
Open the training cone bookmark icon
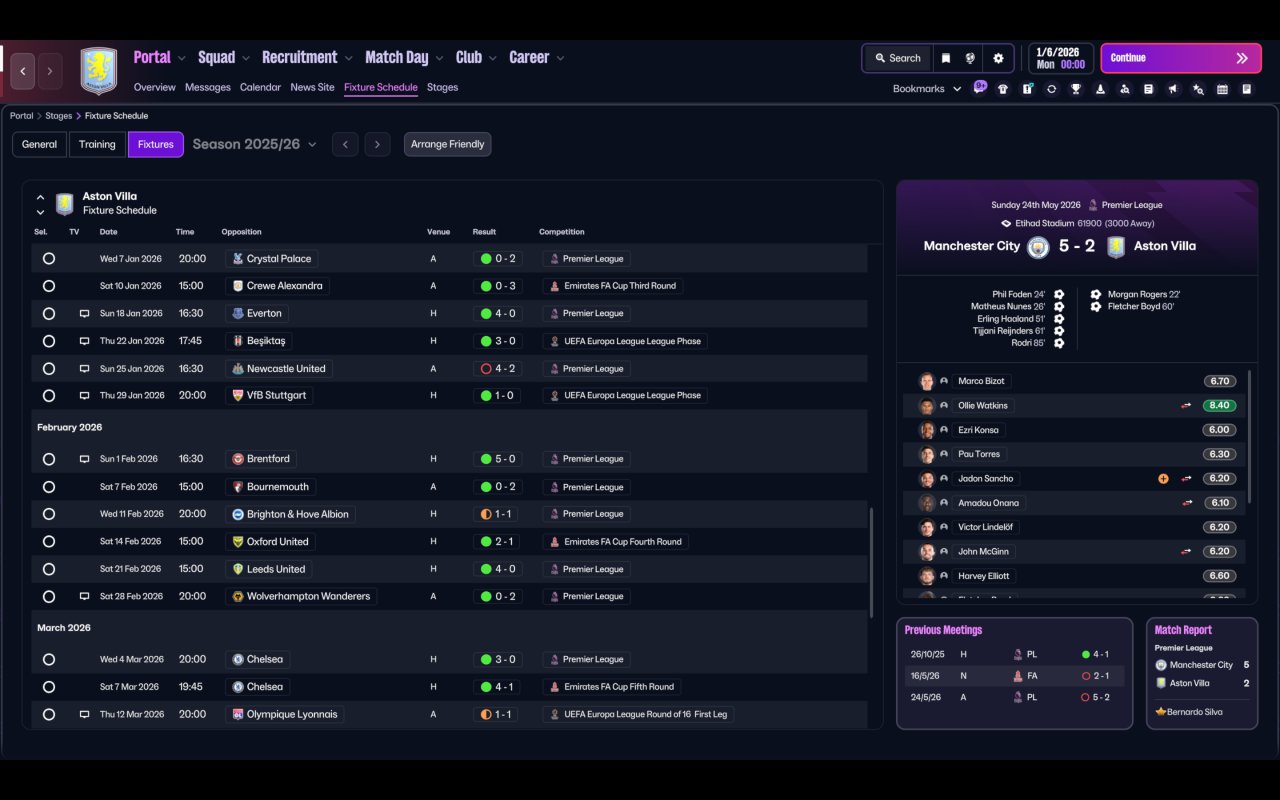tap(1100, 89)
